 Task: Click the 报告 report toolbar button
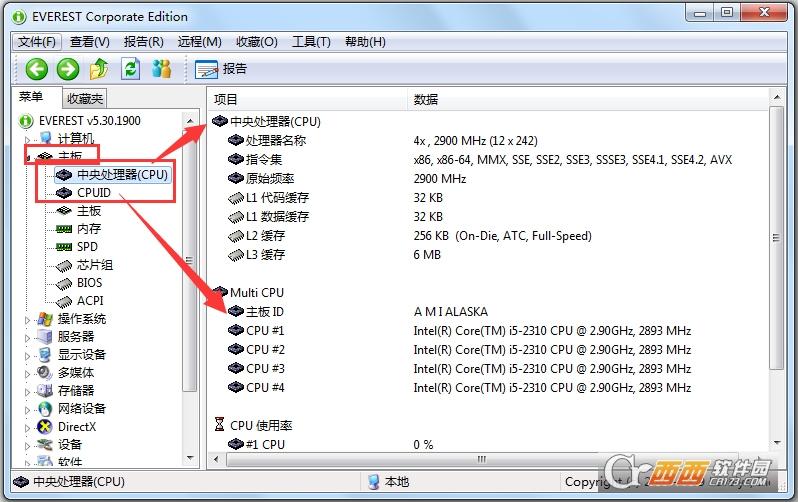(221, 69)
